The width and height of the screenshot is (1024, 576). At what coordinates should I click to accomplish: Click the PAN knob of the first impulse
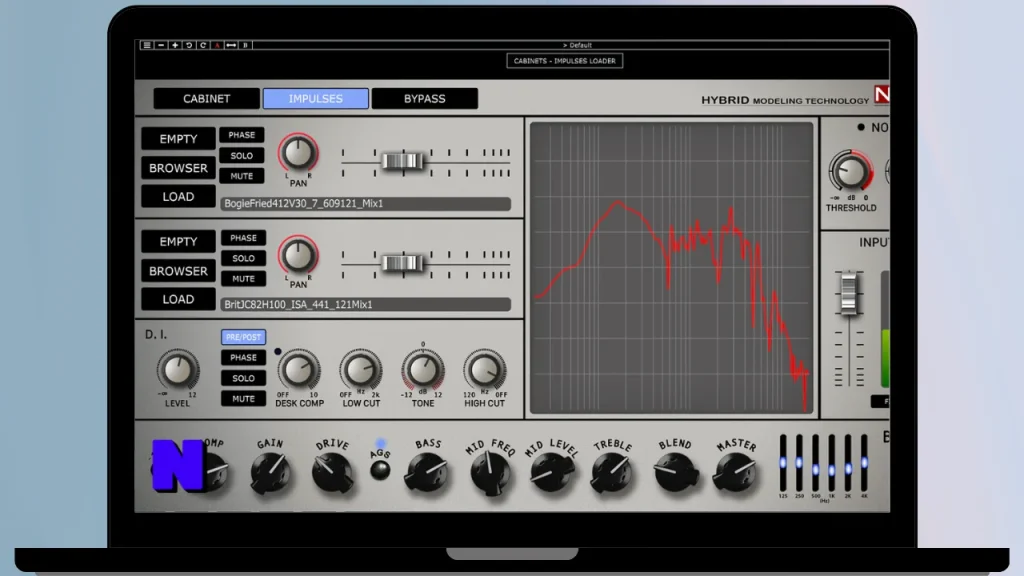pos(298,153)
